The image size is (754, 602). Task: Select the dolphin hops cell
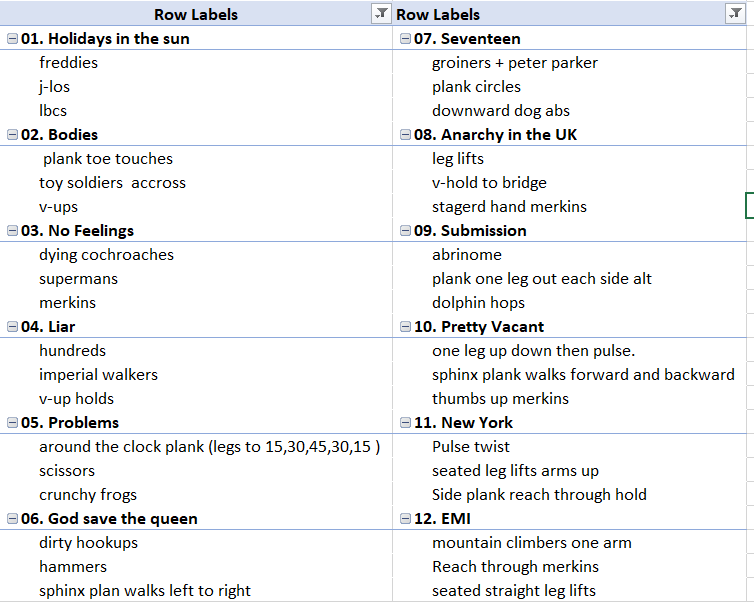coord(478,303)
